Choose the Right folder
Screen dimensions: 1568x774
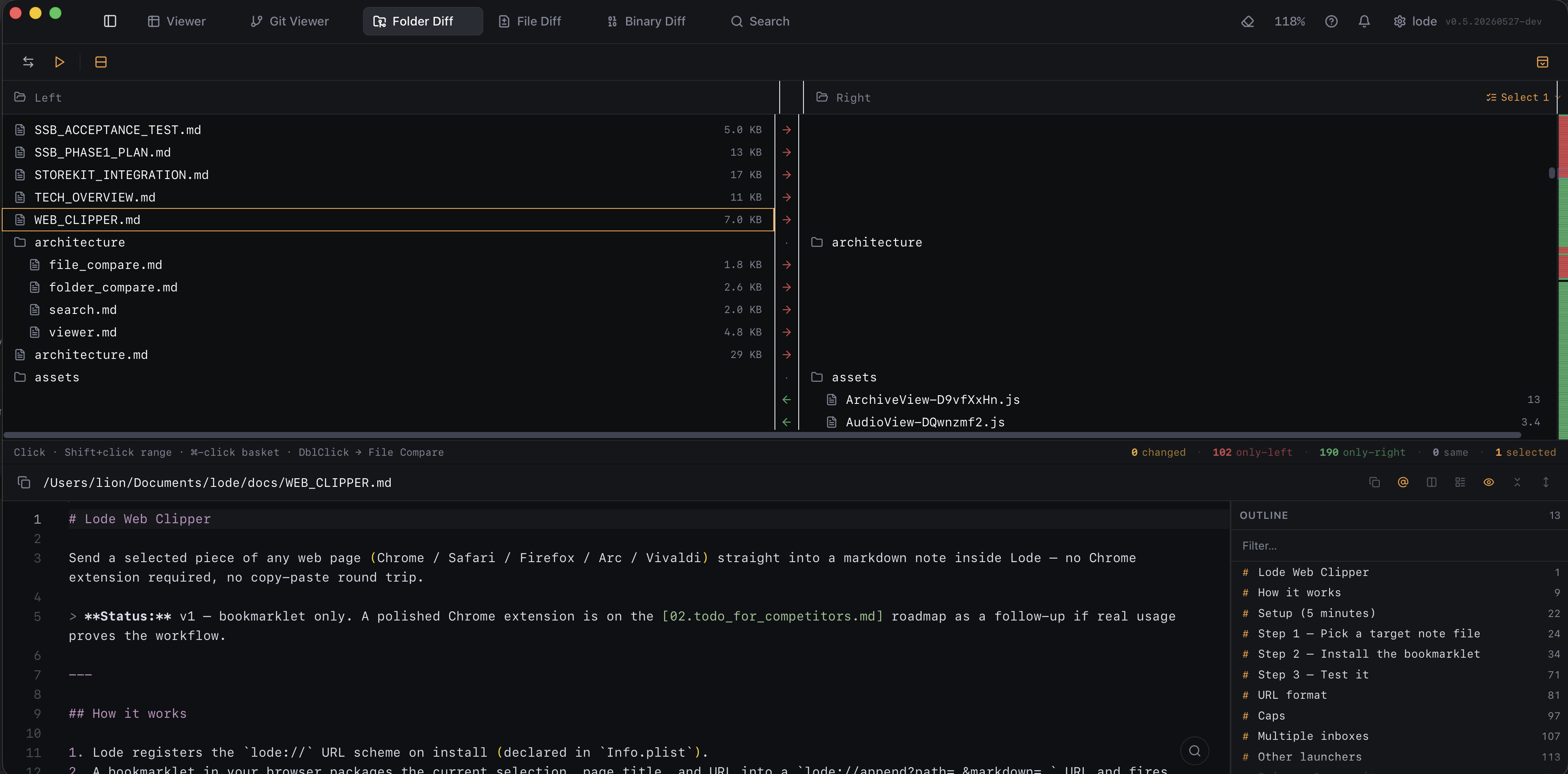point(844,97)
